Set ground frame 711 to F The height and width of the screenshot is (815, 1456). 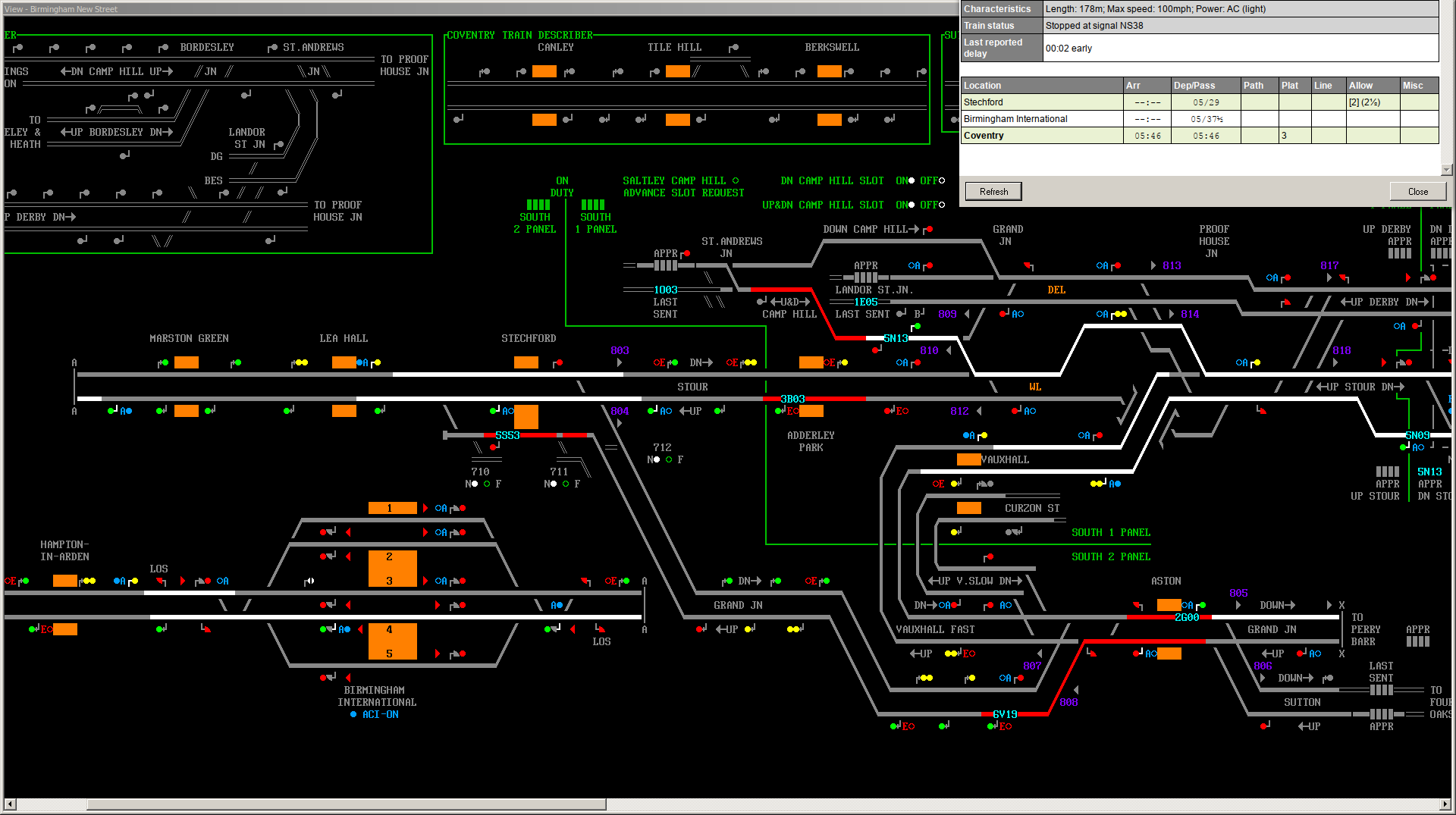[566, 484]
